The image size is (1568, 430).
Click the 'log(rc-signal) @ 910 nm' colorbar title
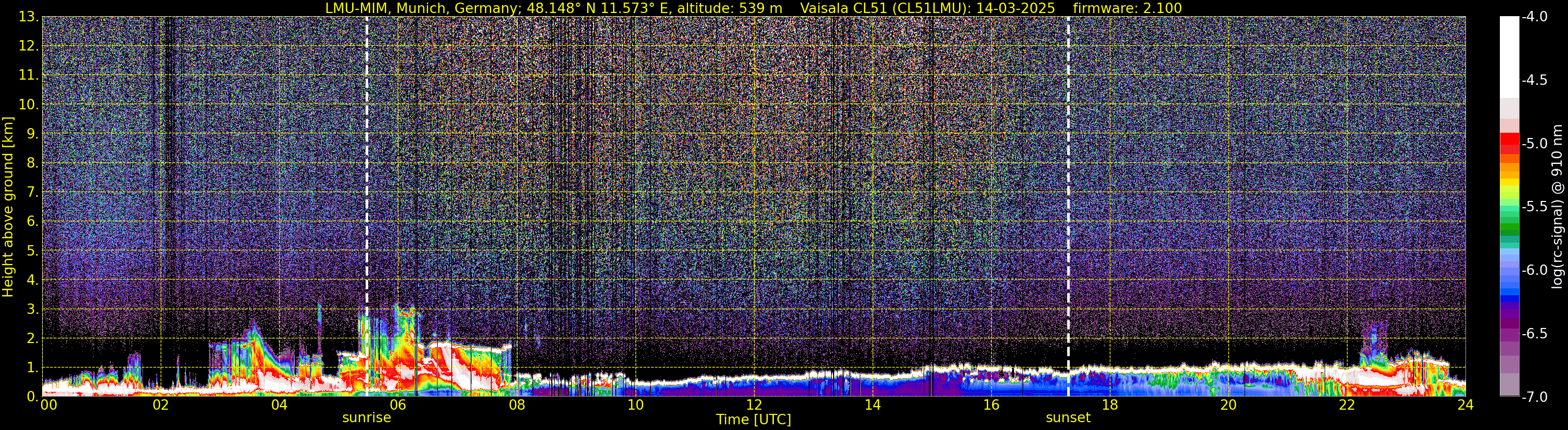(x=1557, y=207)
